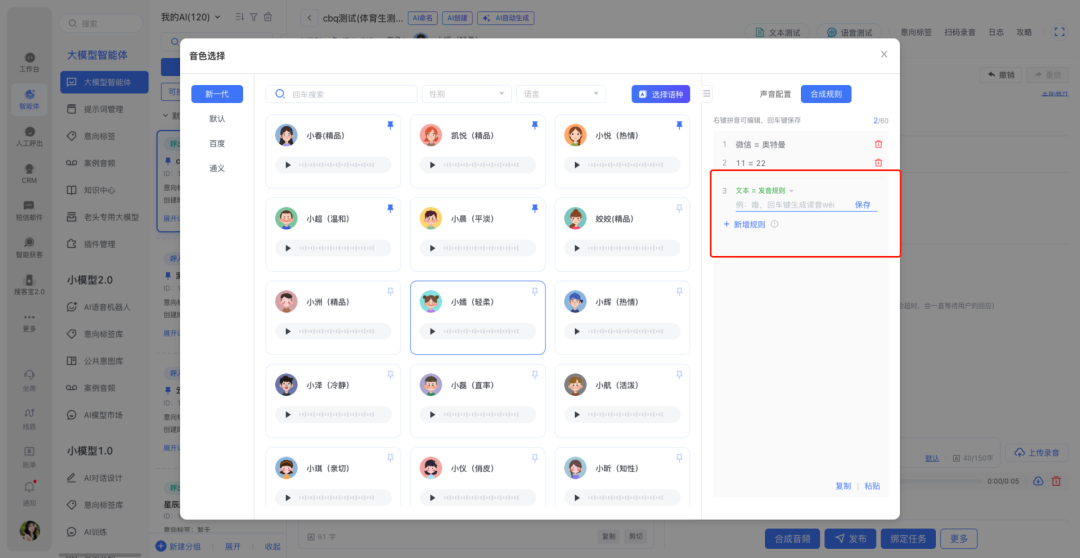Click the 选择语种 button
The image size is (1080, 558).
[x=660, y=94]
